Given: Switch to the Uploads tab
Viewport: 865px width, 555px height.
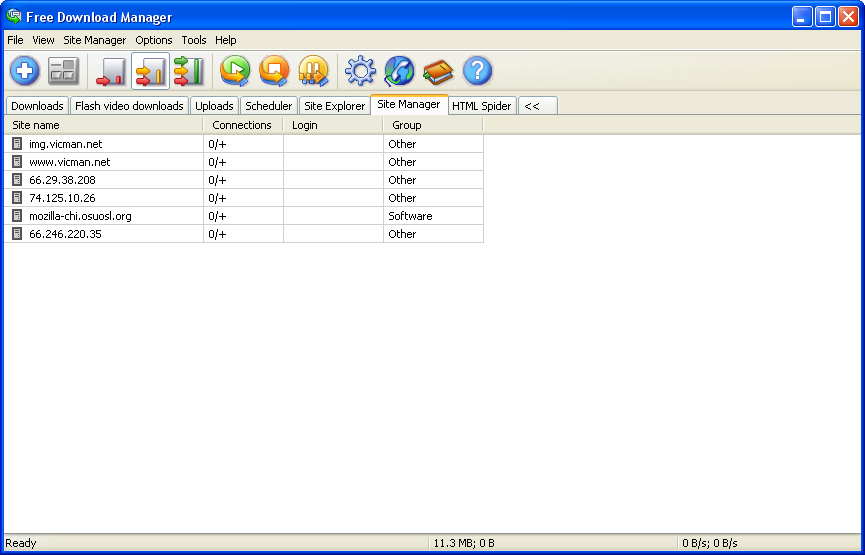Looking at the screenshot, I should [x=214, y=106].
